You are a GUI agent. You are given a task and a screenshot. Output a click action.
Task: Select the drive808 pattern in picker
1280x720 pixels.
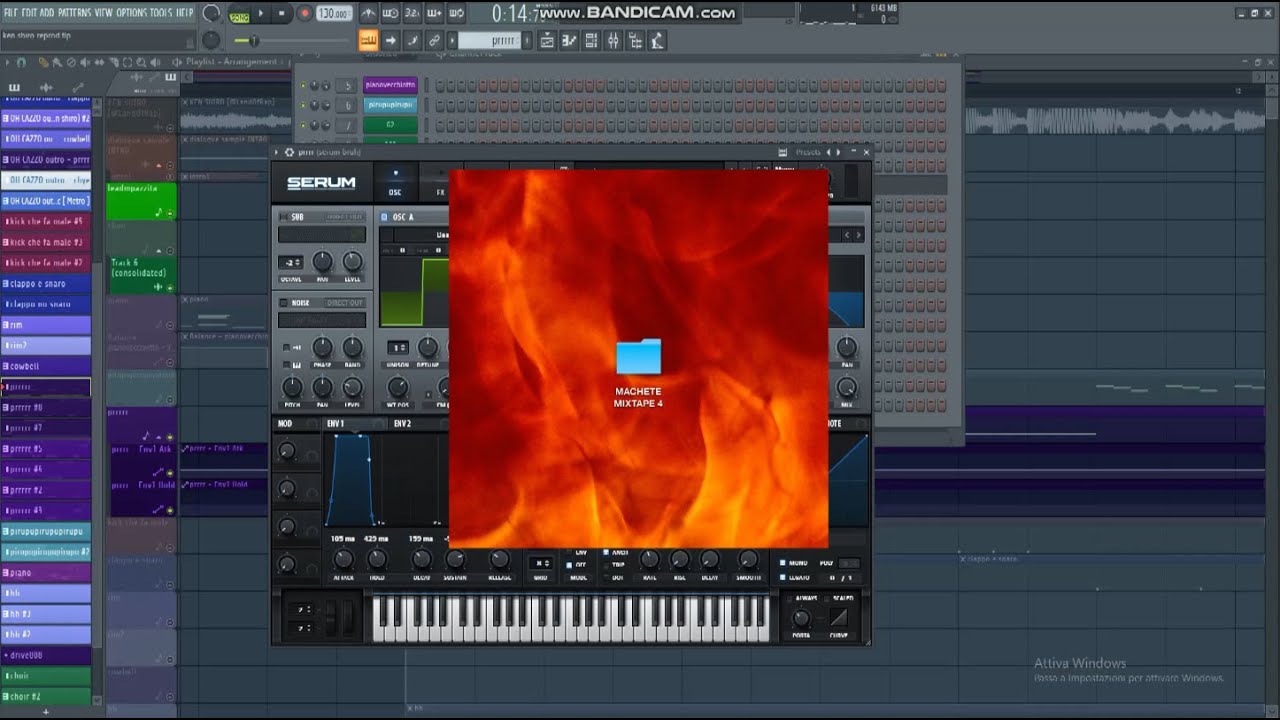click(46, 655)
